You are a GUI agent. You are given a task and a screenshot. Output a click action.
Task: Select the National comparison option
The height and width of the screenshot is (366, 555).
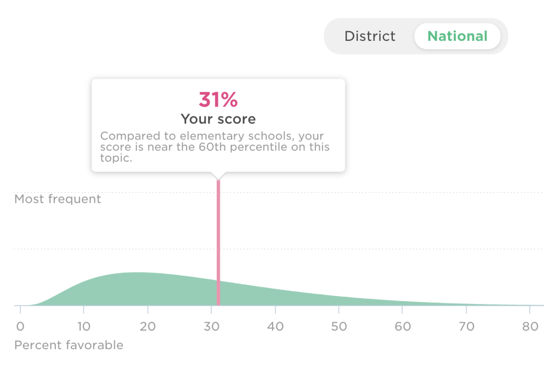pyautogui.click(x=457, y=36)
